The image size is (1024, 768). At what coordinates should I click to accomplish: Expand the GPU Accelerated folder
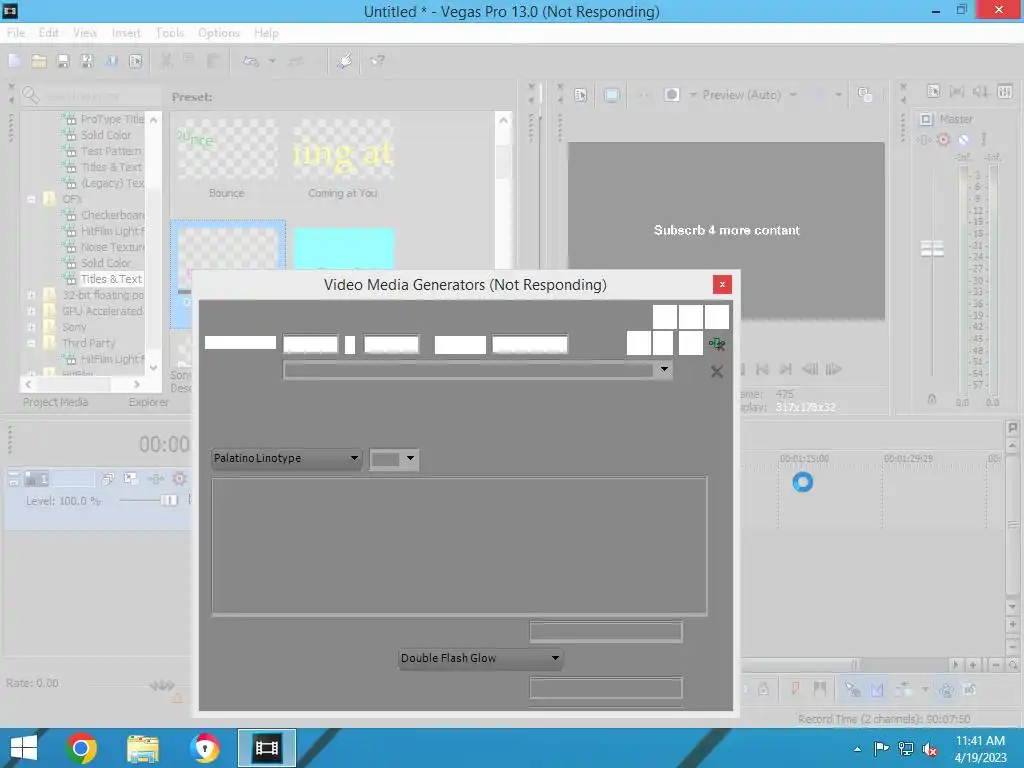(31, 312)
